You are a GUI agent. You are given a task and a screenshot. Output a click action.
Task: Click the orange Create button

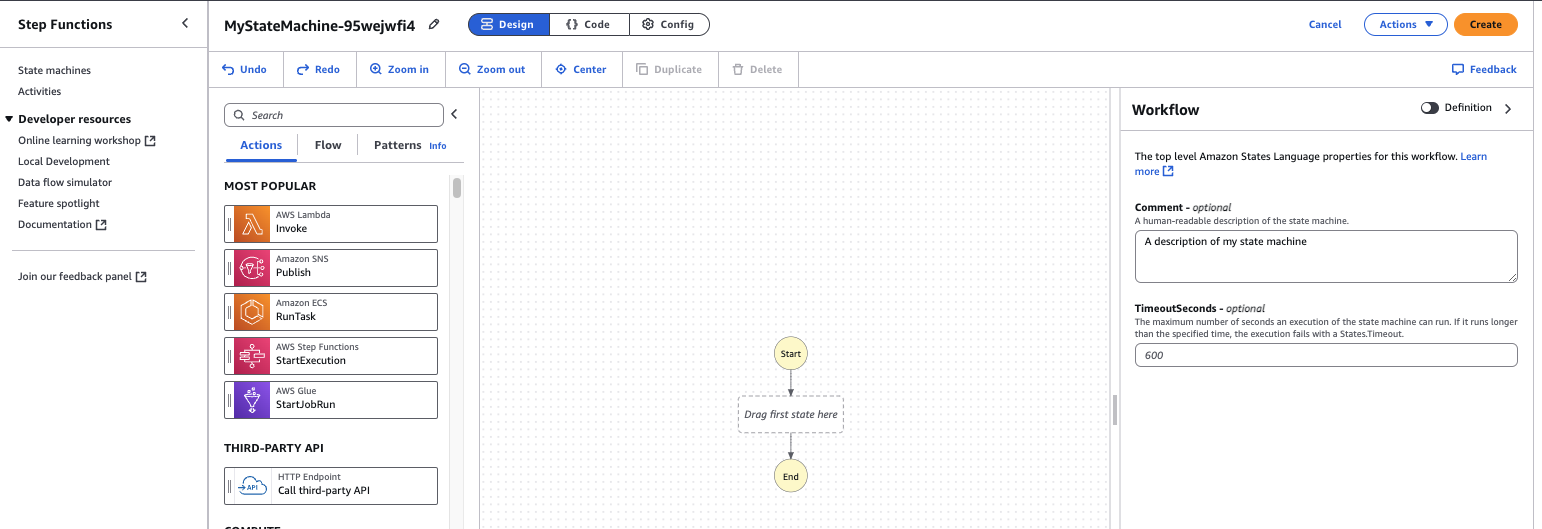pyautogui.click(x=1485, y=24)
